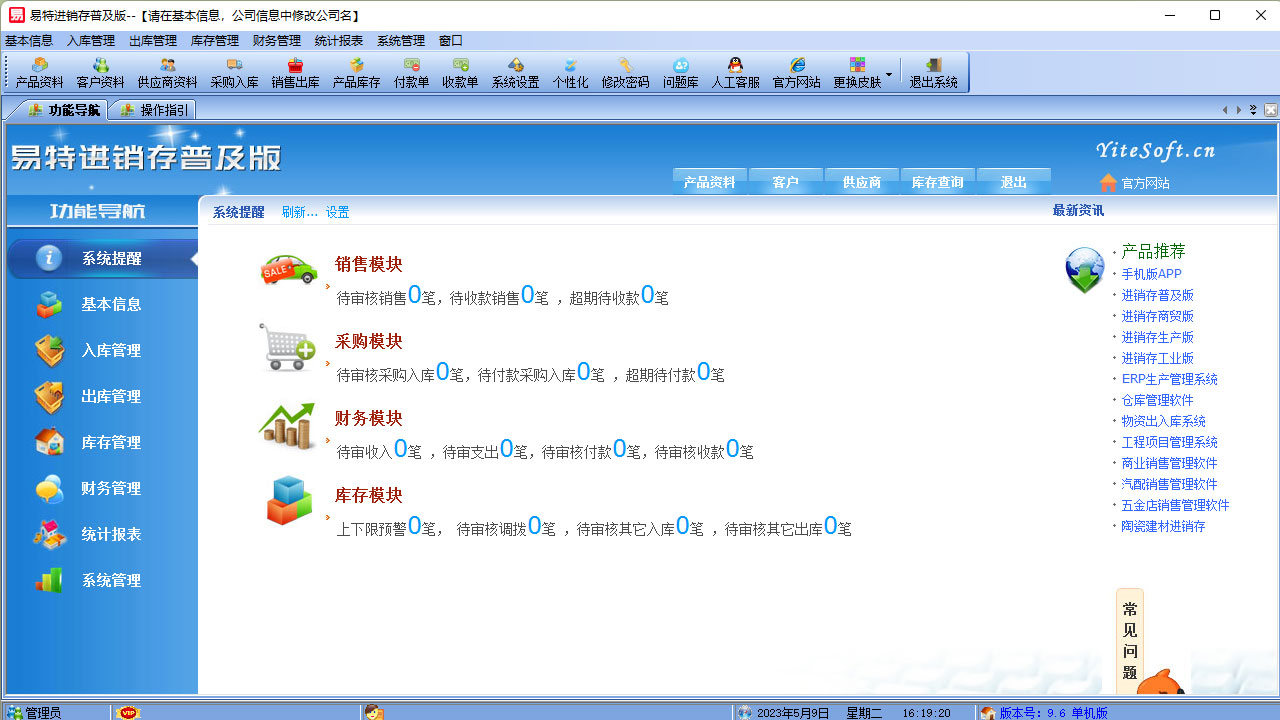Open 供应商资料 toolbar icon

tap(168, 73)
